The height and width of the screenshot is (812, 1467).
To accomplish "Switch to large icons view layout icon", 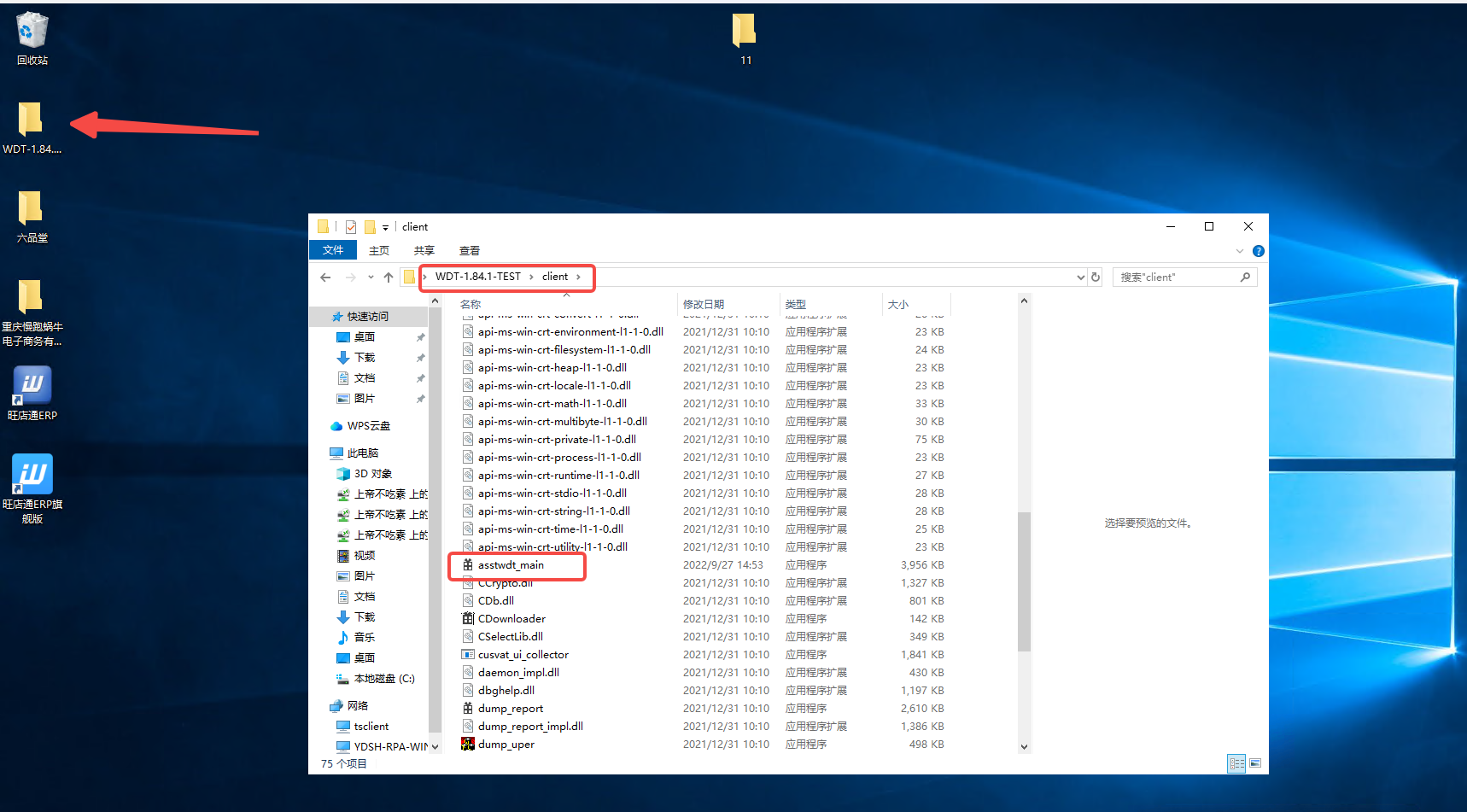I will click(1255, 763).
